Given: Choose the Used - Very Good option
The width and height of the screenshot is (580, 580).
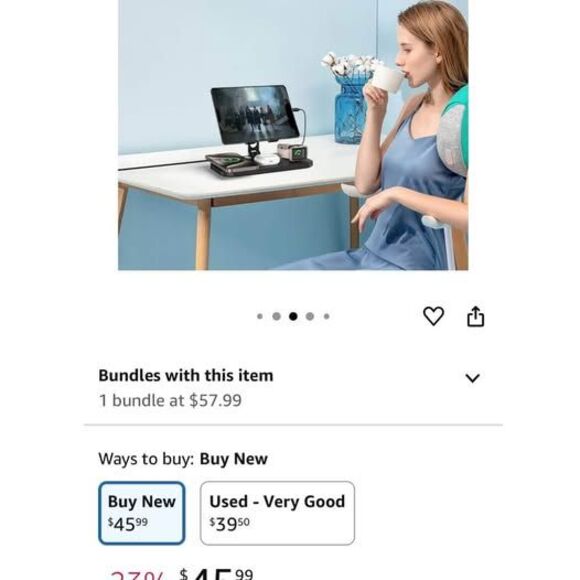Looking at the screenshot, I should click(x=277, y=513).
